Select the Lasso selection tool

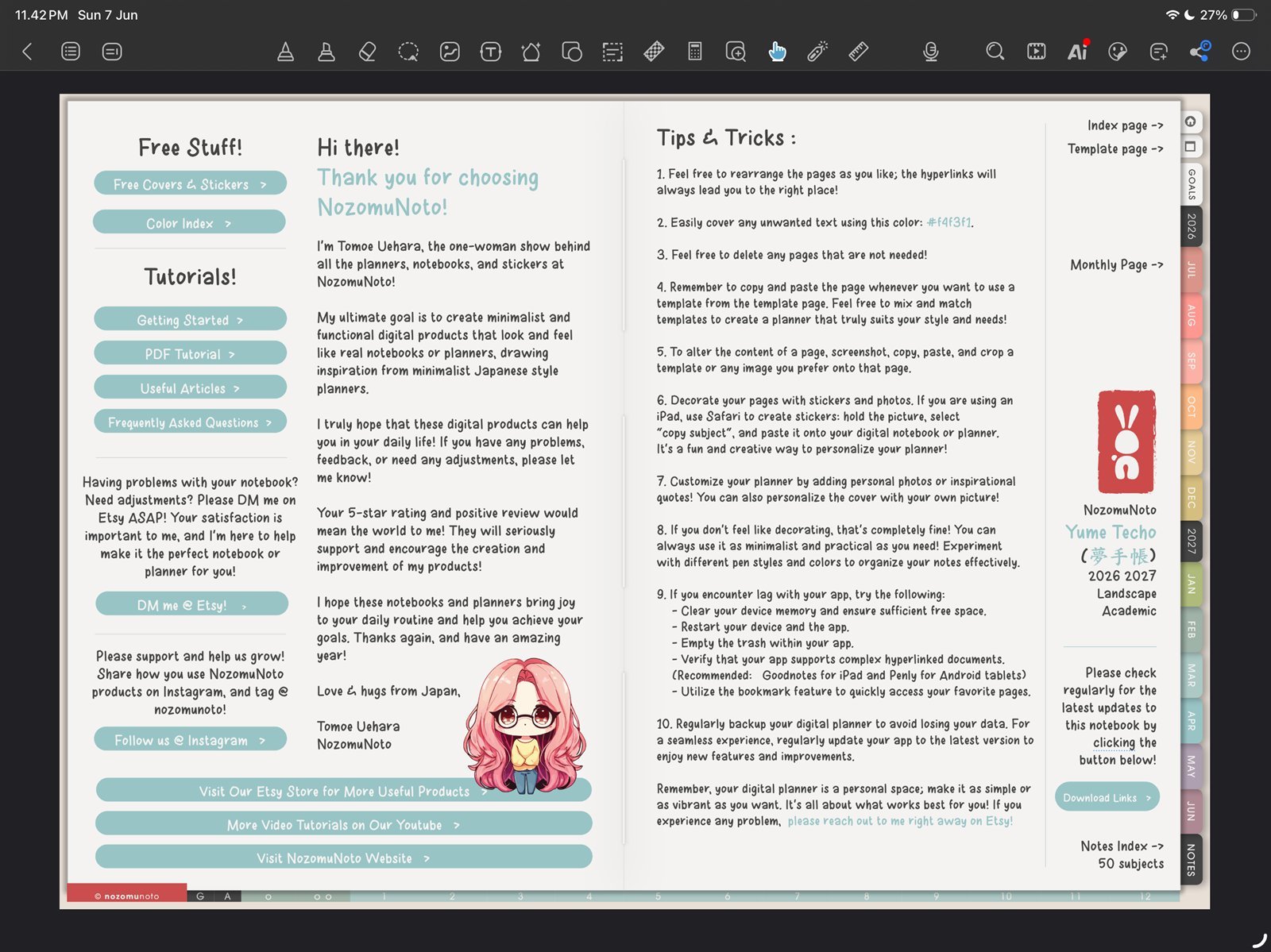point(408,52)
